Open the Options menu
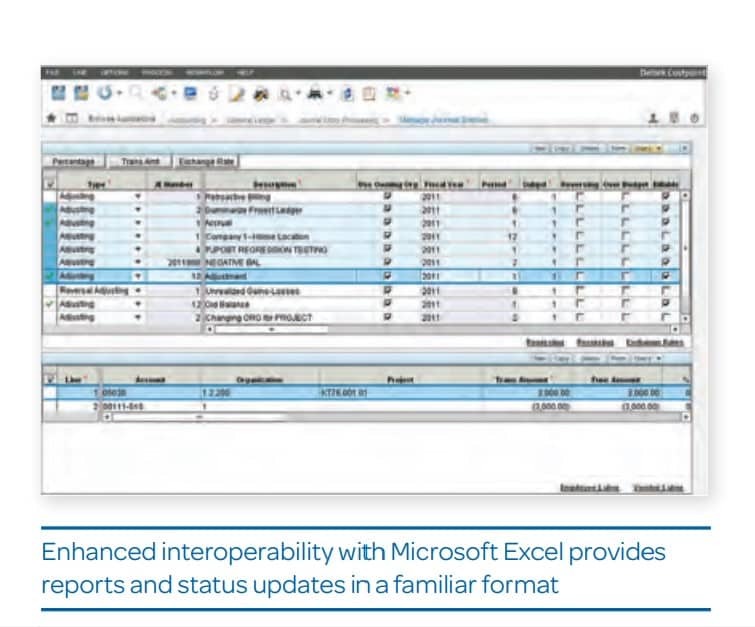 pos(113,73)
